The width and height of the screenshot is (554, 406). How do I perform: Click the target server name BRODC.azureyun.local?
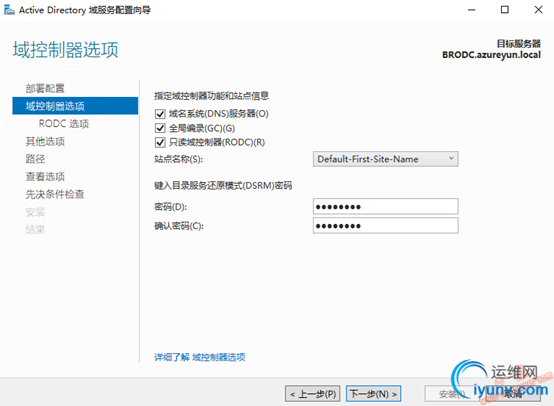[x=491, y=55]
